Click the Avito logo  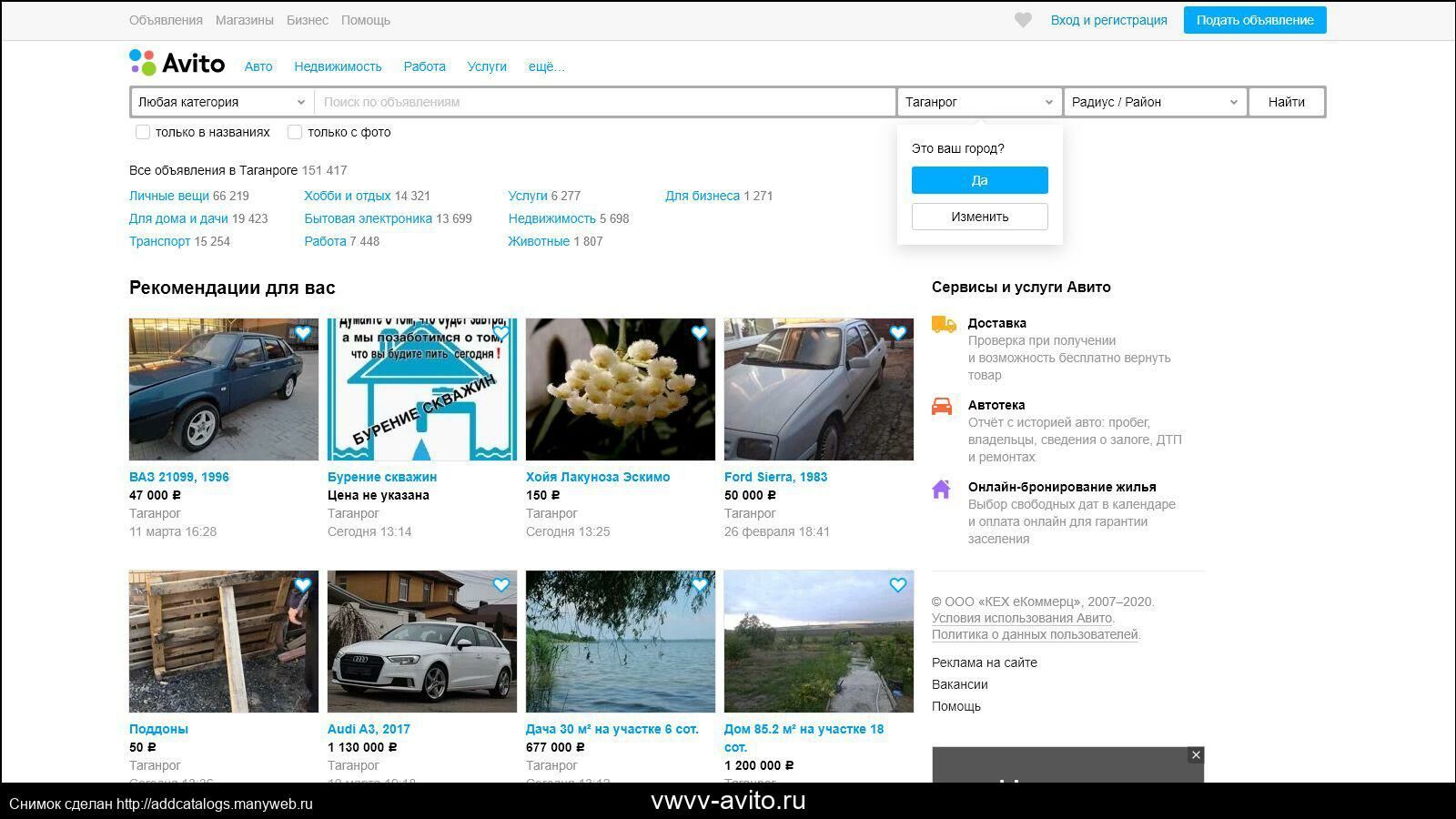(x=177, y=63)
